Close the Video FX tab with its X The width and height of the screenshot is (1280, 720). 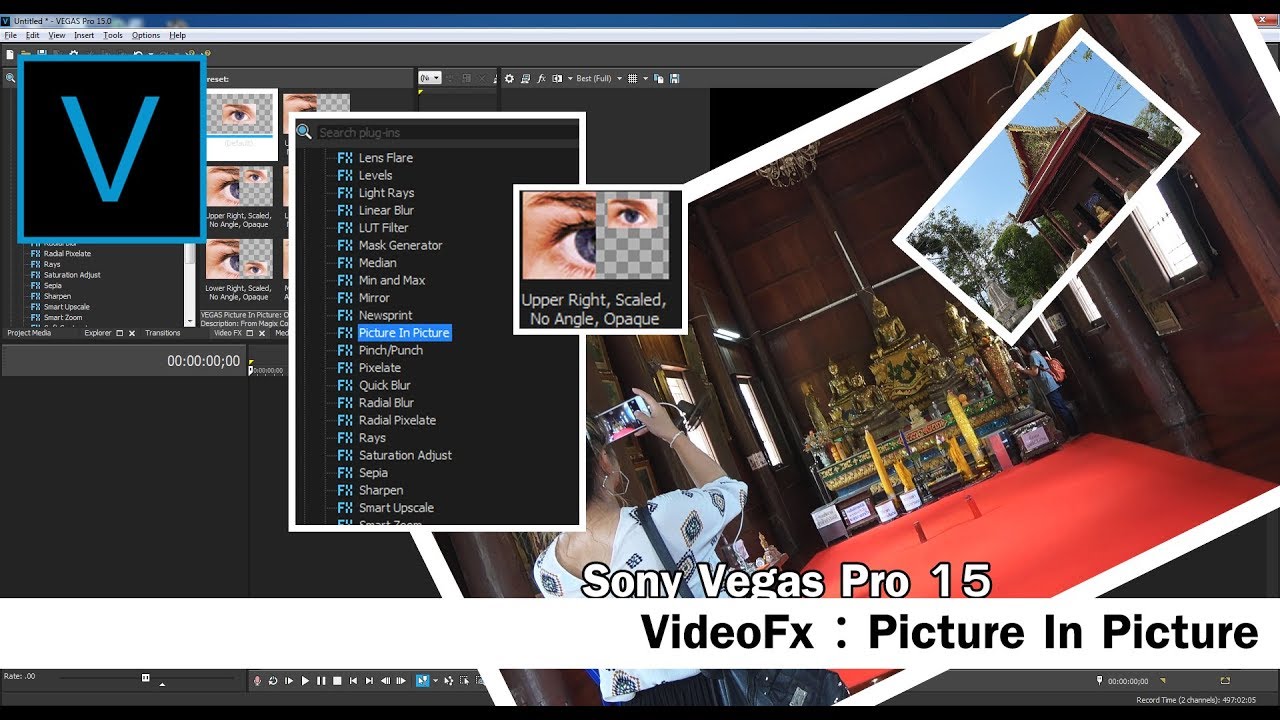tap(262, 333)
